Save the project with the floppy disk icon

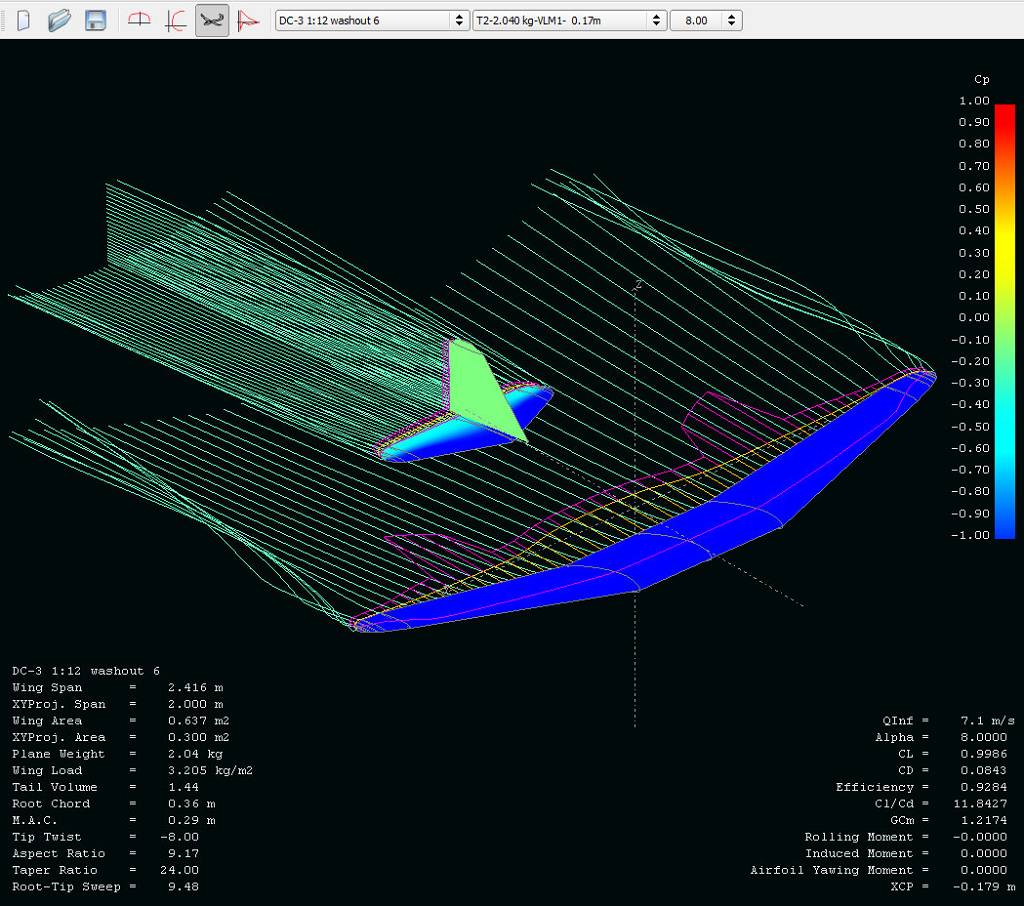tap(95, 20)
